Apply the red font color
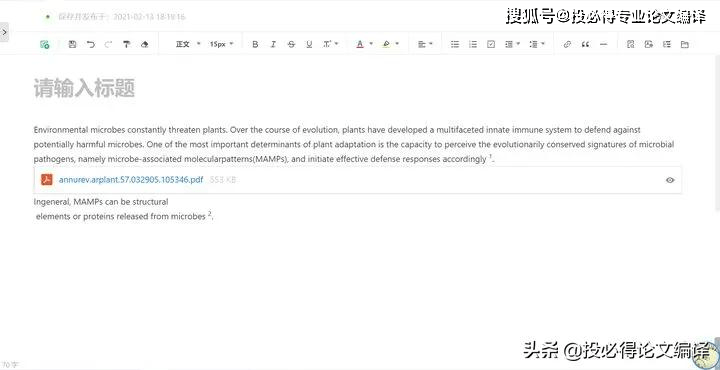Viewport: 720px width, 370px height. pos(360,45)
